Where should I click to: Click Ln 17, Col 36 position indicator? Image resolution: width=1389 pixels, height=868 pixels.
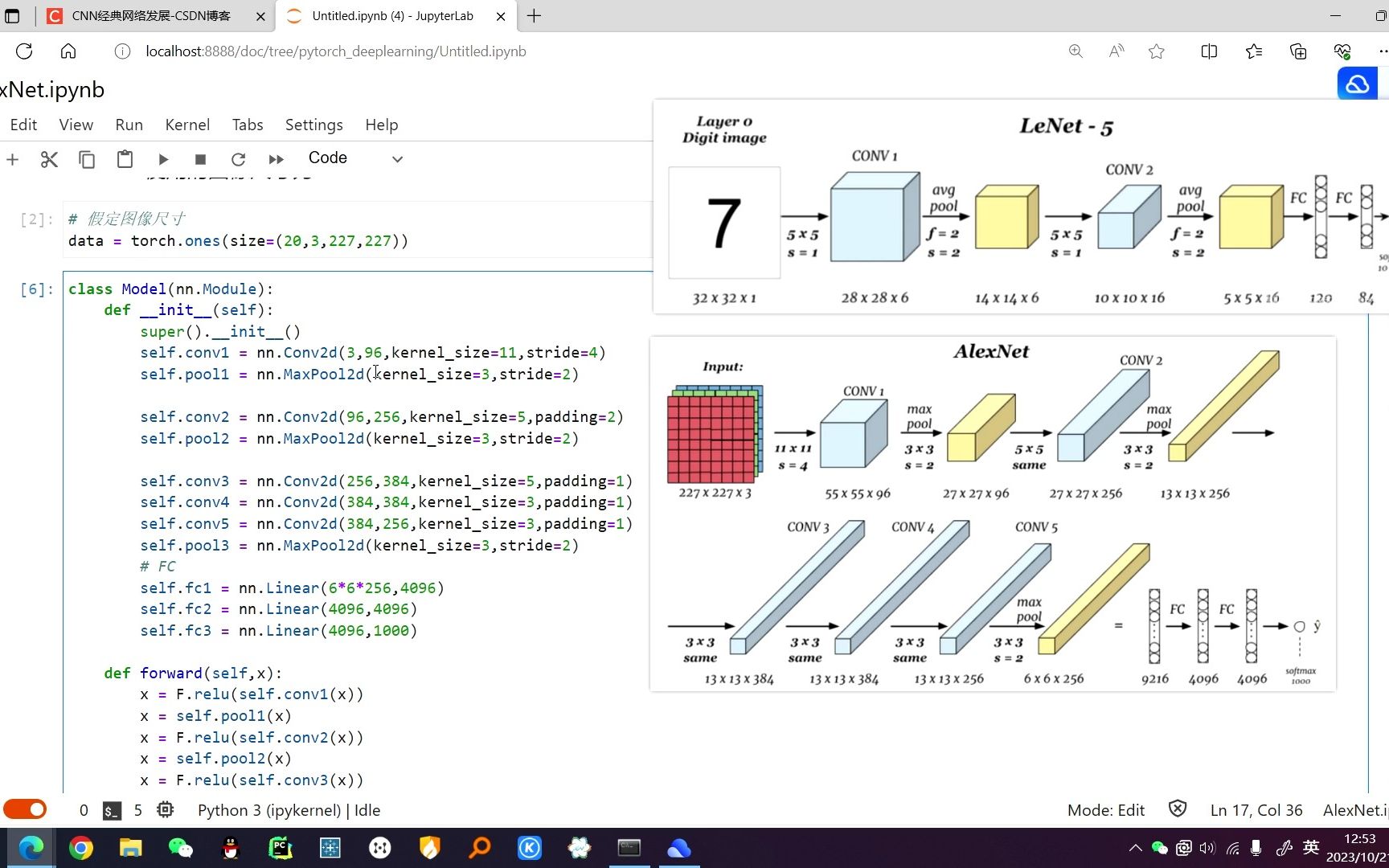tap(1256, 810)
